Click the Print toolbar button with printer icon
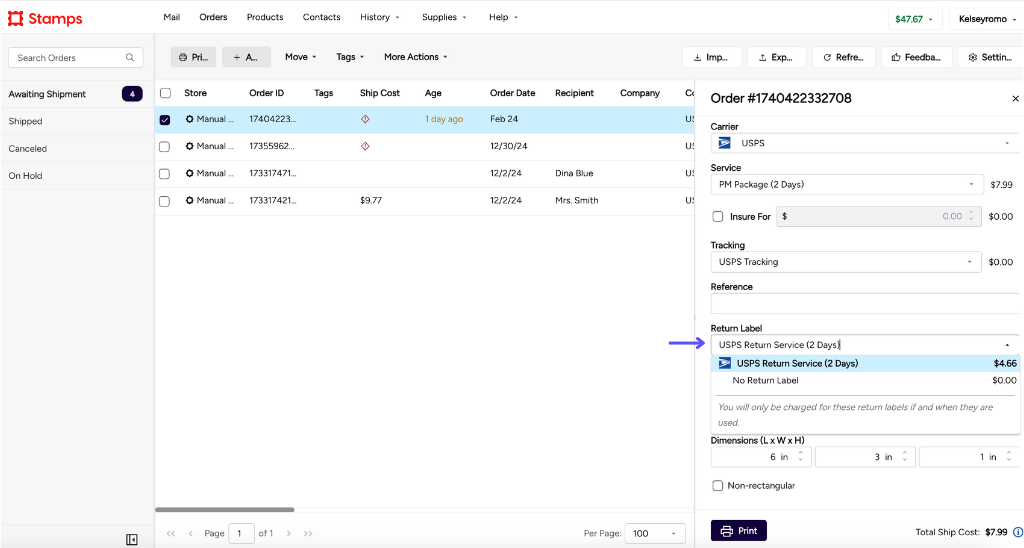 click(x=193, y=57)
